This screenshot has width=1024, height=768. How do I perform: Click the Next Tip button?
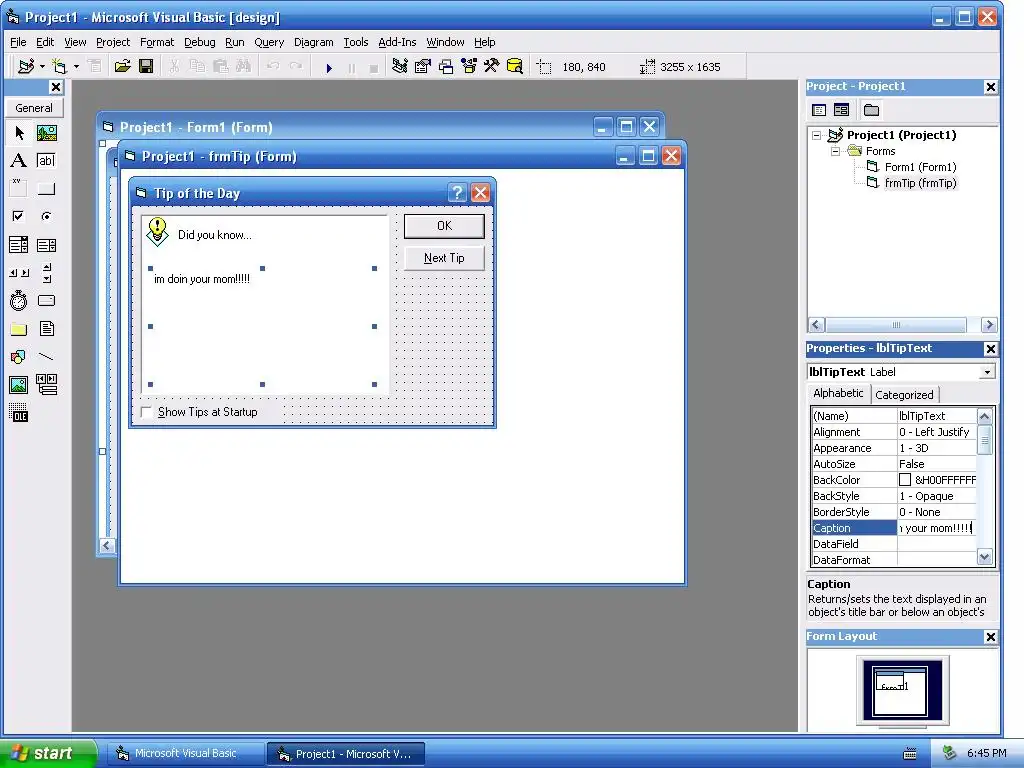(444, 258)
